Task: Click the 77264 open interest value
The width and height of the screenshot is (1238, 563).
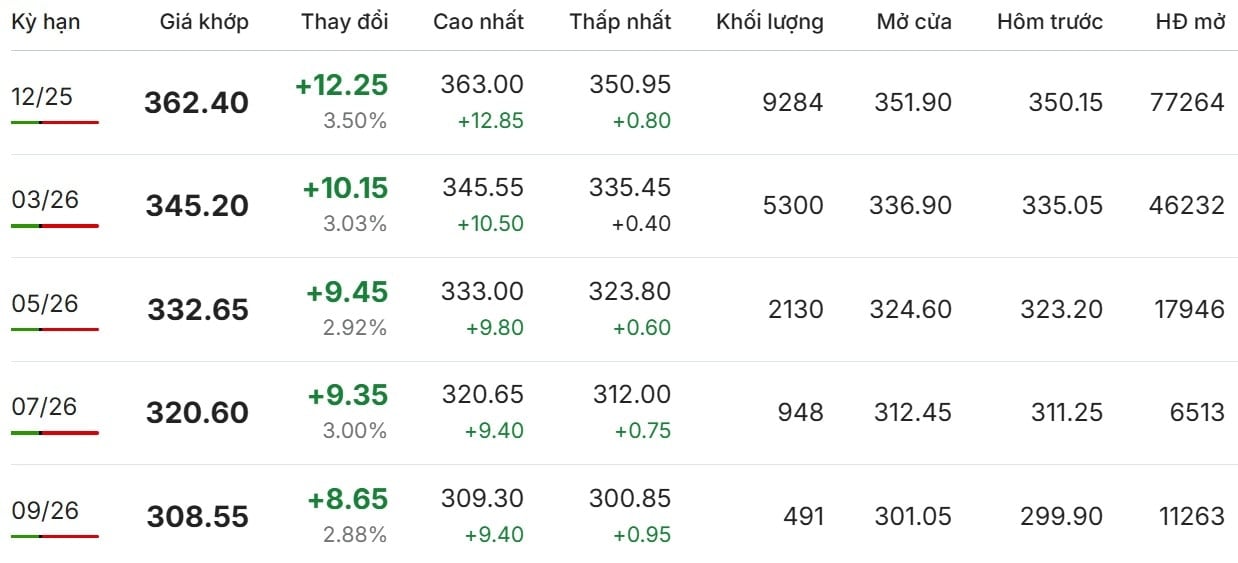Action: (1188, 103)
